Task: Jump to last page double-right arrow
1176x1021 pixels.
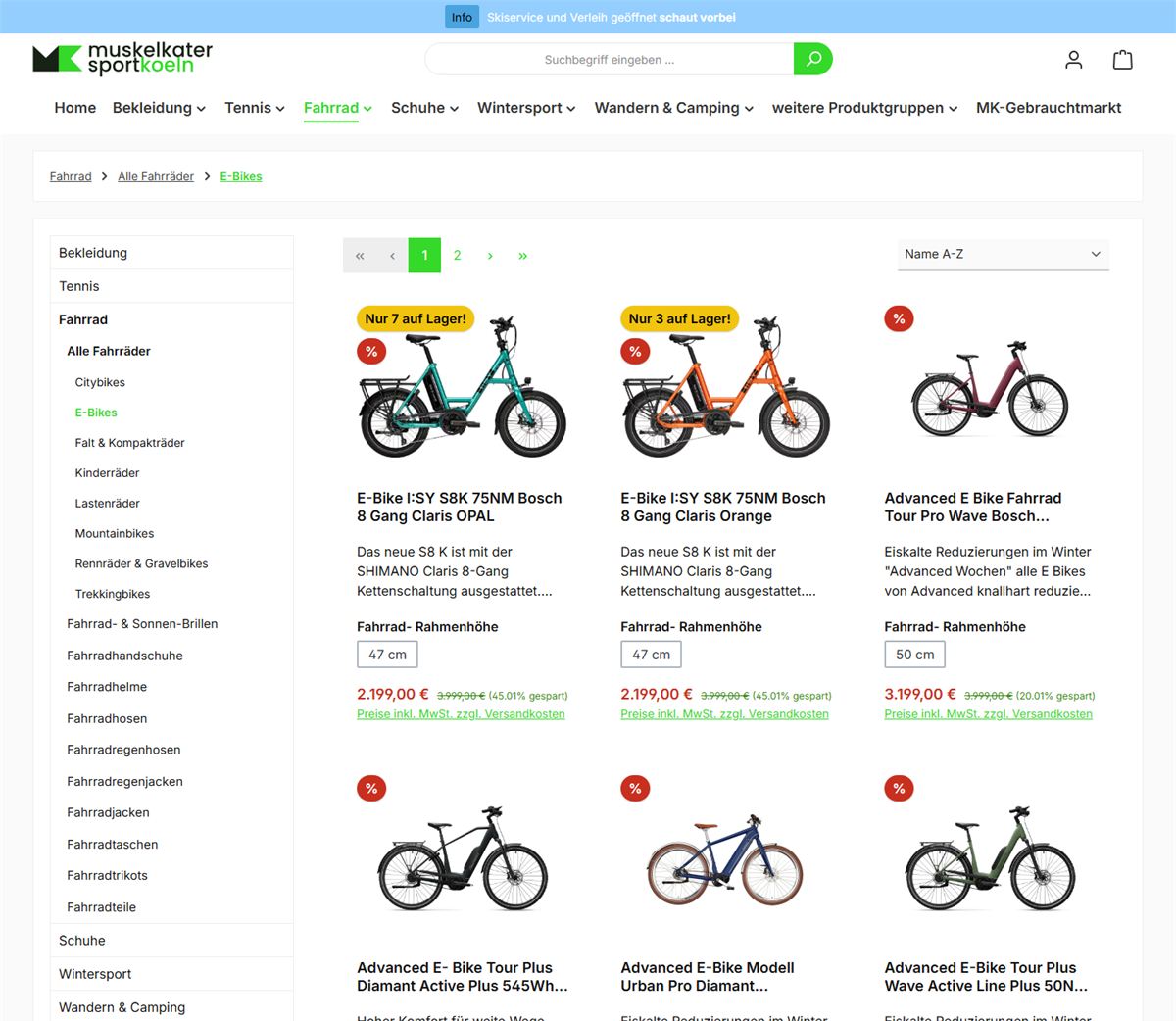Action: tap(522, 256)
